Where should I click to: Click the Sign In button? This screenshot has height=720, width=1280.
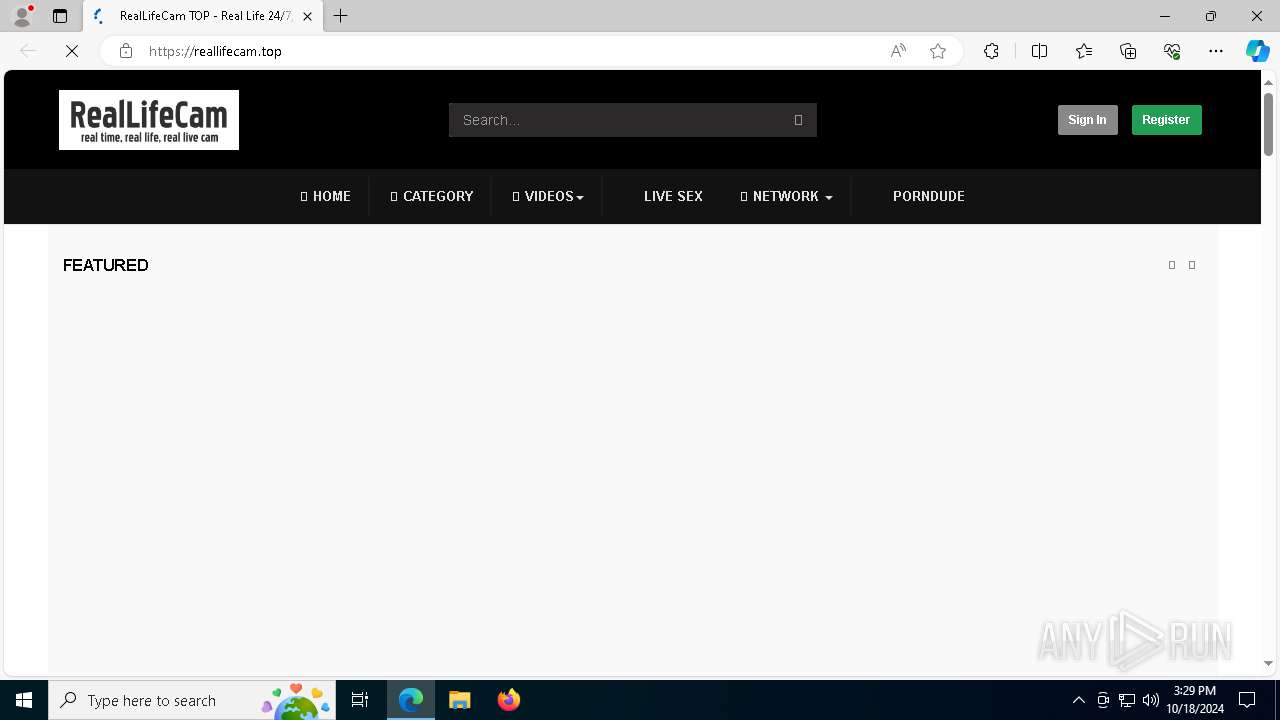pos(1087,120)
